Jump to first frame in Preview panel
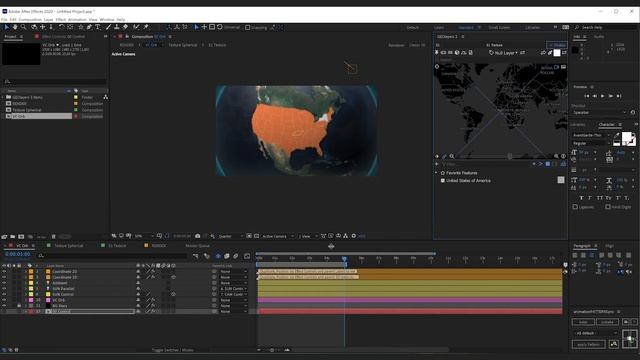 587,96
